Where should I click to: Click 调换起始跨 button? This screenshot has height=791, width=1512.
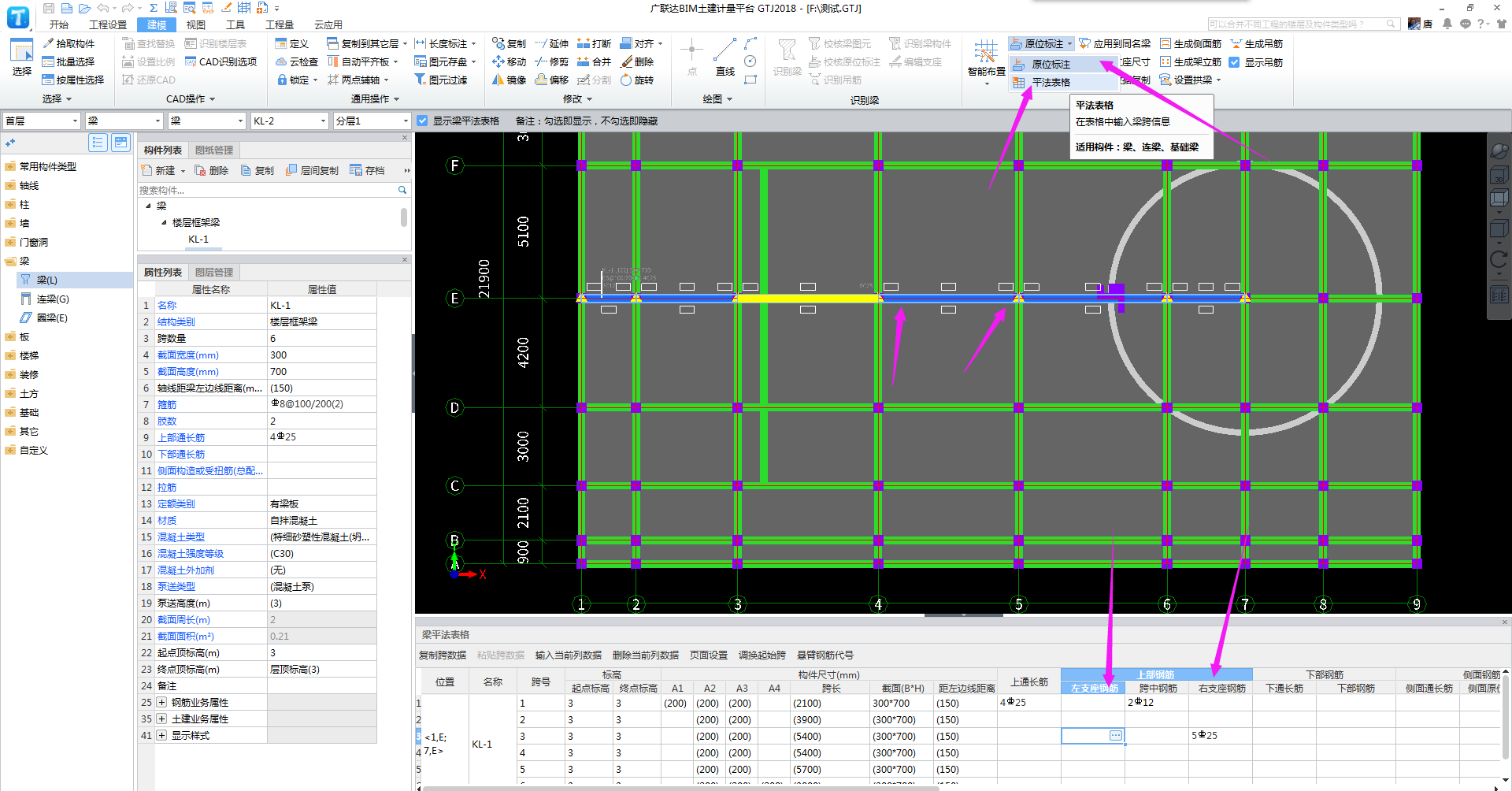click(762, 655)
